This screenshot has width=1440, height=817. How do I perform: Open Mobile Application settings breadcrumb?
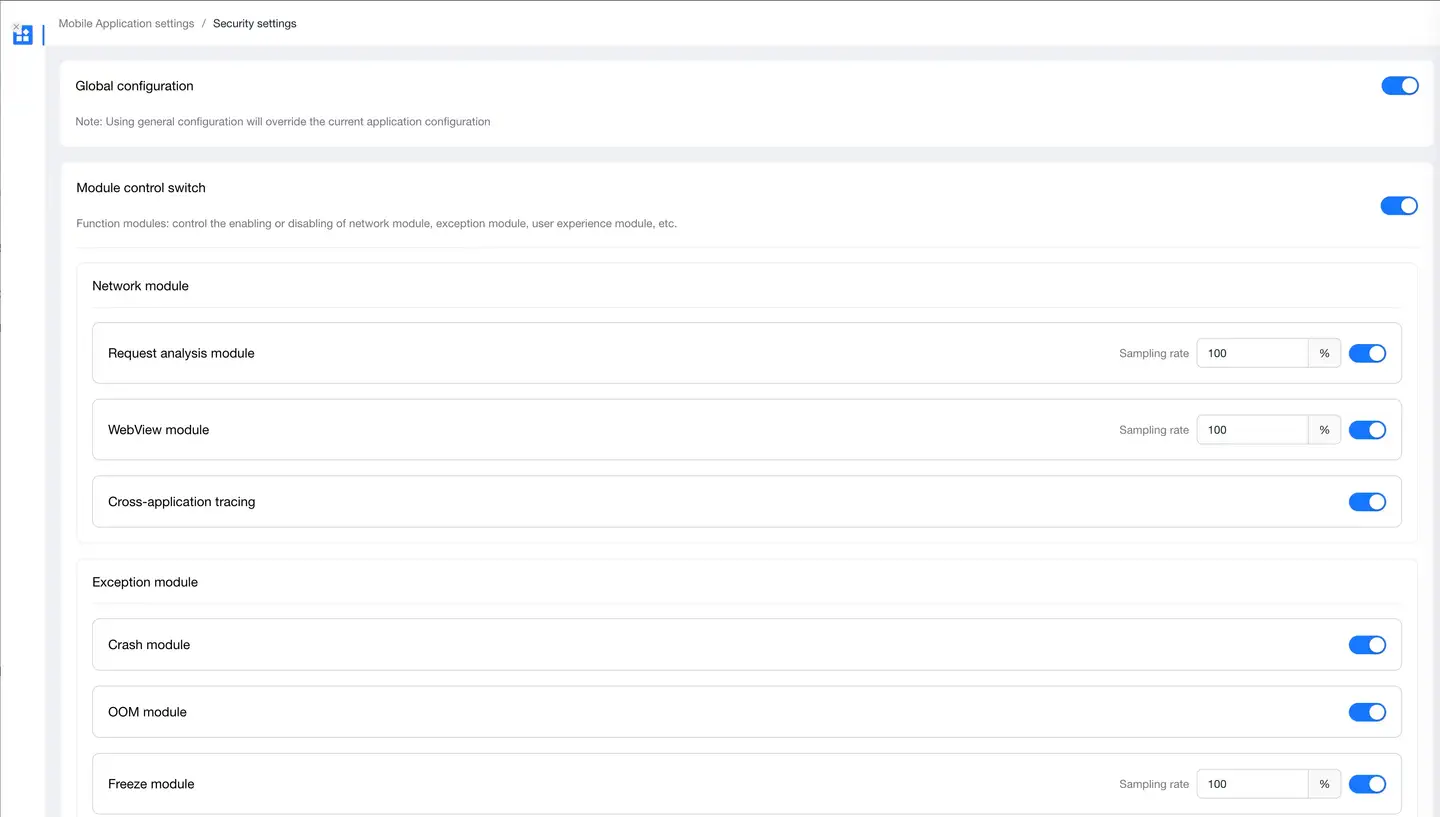point(126,23)
